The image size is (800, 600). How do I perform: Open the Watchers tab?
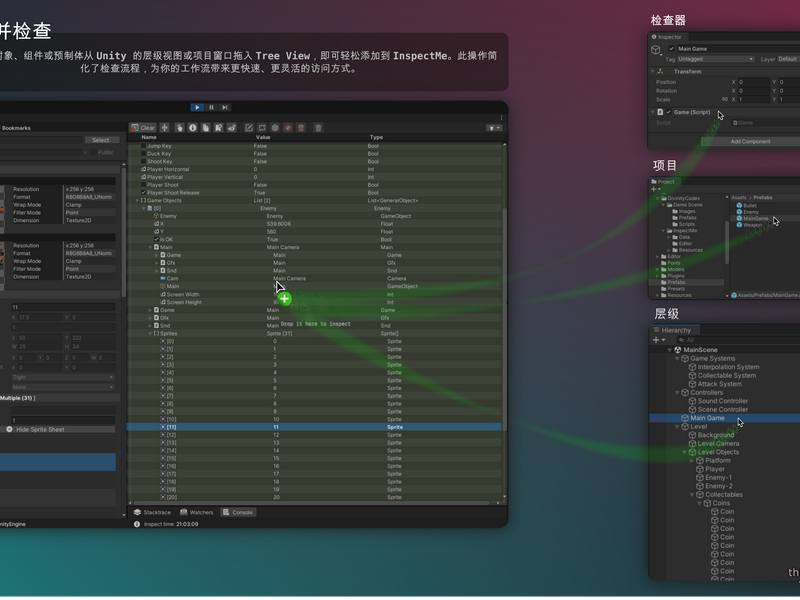(x=196, y=513)
